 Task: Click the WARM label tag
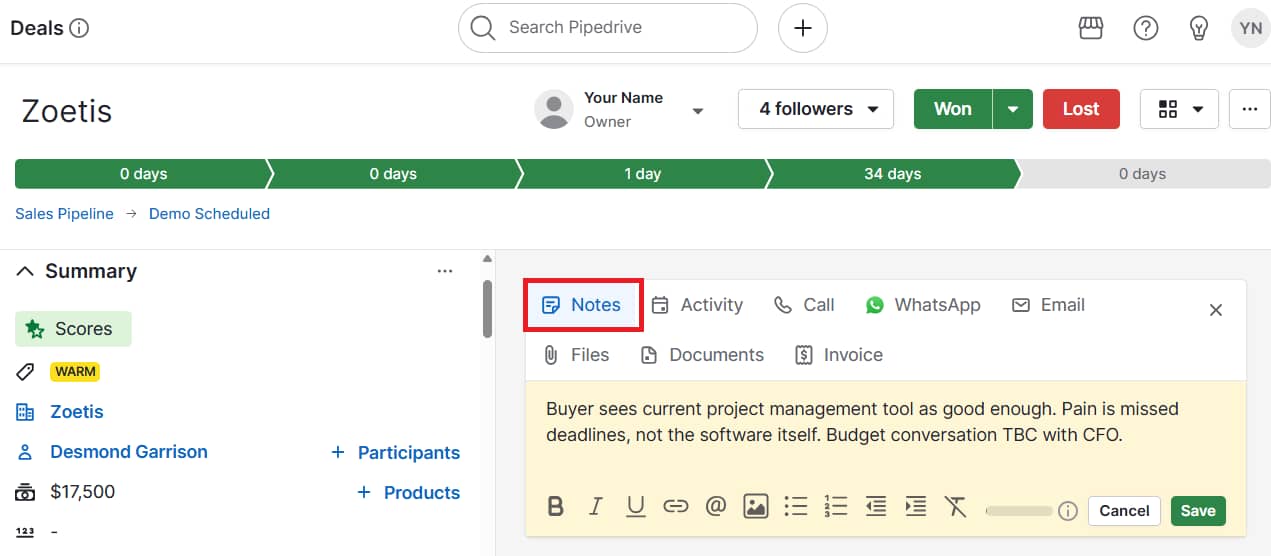click(x=76, y=372)
